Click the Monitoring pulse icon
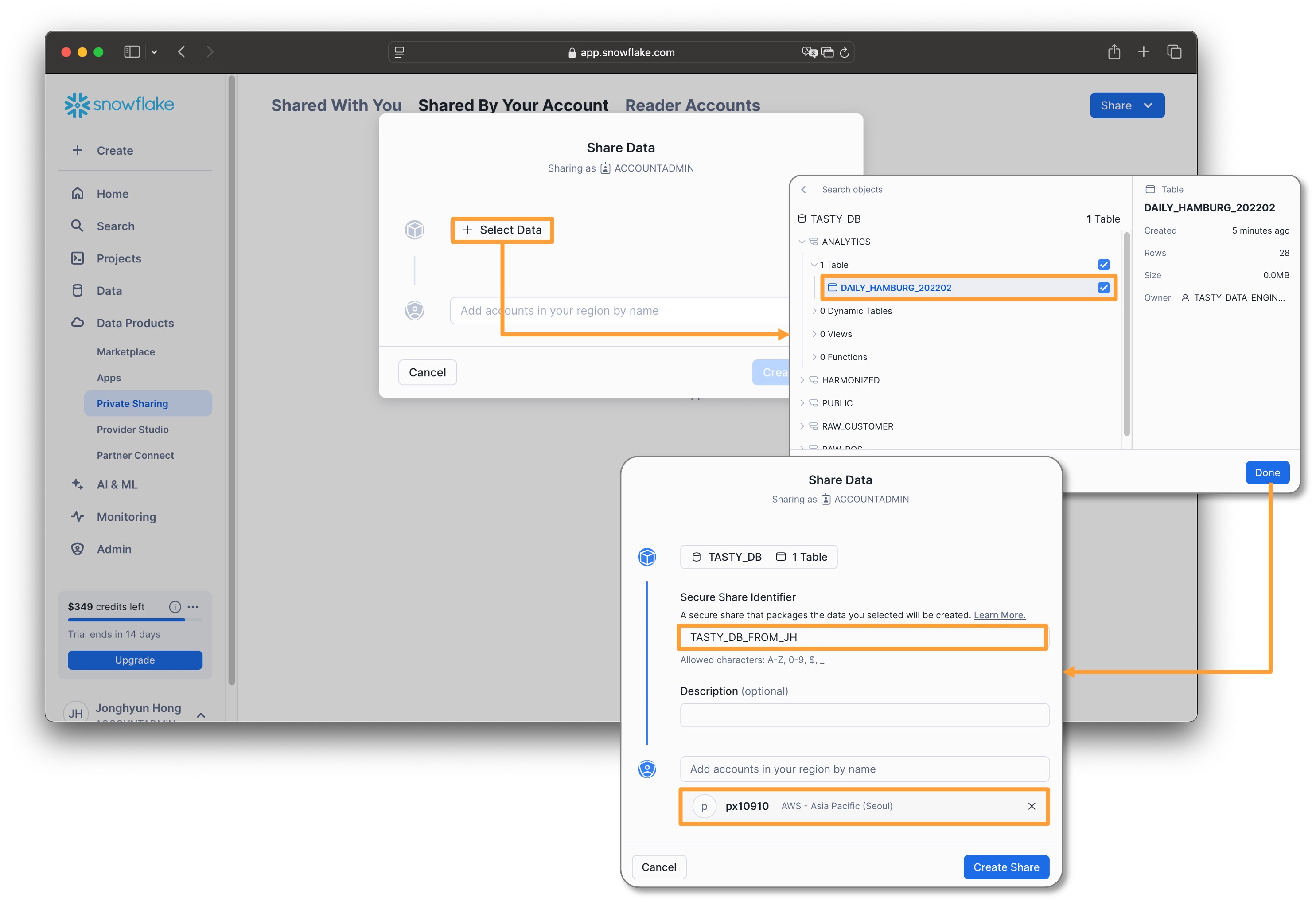The width and height of the screenshot is (1316, 902). click(x=78, y=517)
